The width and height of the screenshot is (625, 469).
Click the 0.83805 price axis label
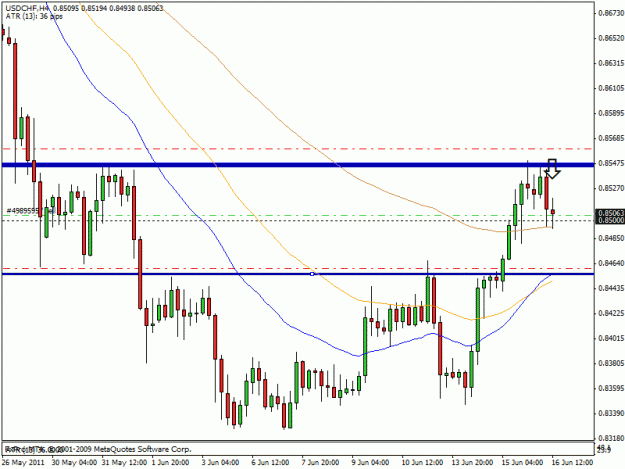(611, 363)
